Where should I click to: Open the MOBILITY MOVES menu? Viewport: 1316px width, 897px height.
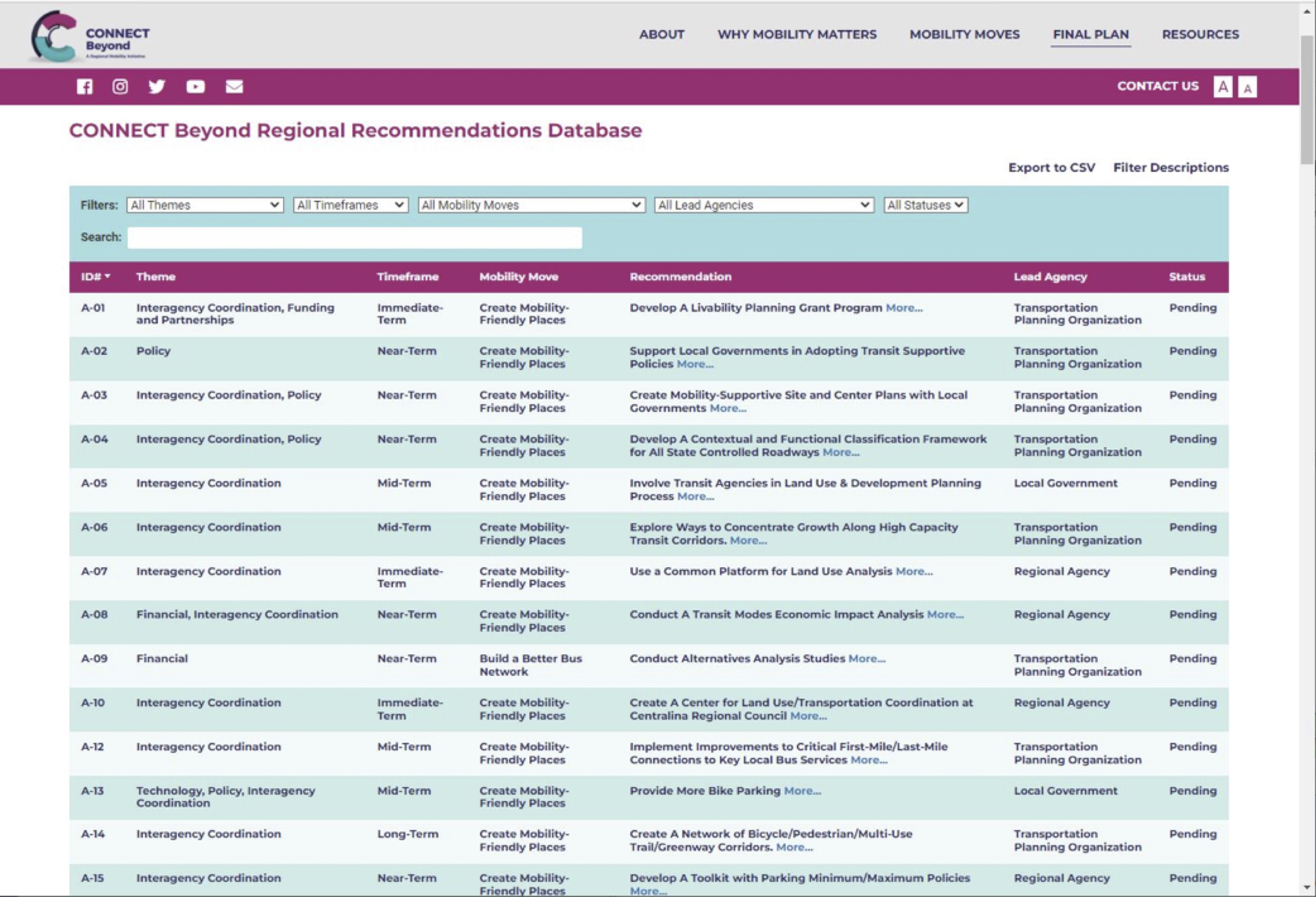click(964, 35)
